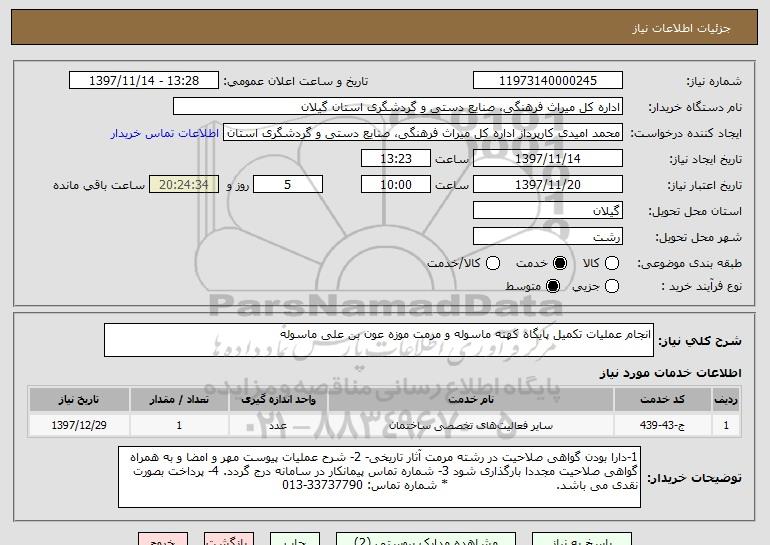Click the جزئیات اطلاعات نیاز page header
Screen dimensions: 770x545
681,28
